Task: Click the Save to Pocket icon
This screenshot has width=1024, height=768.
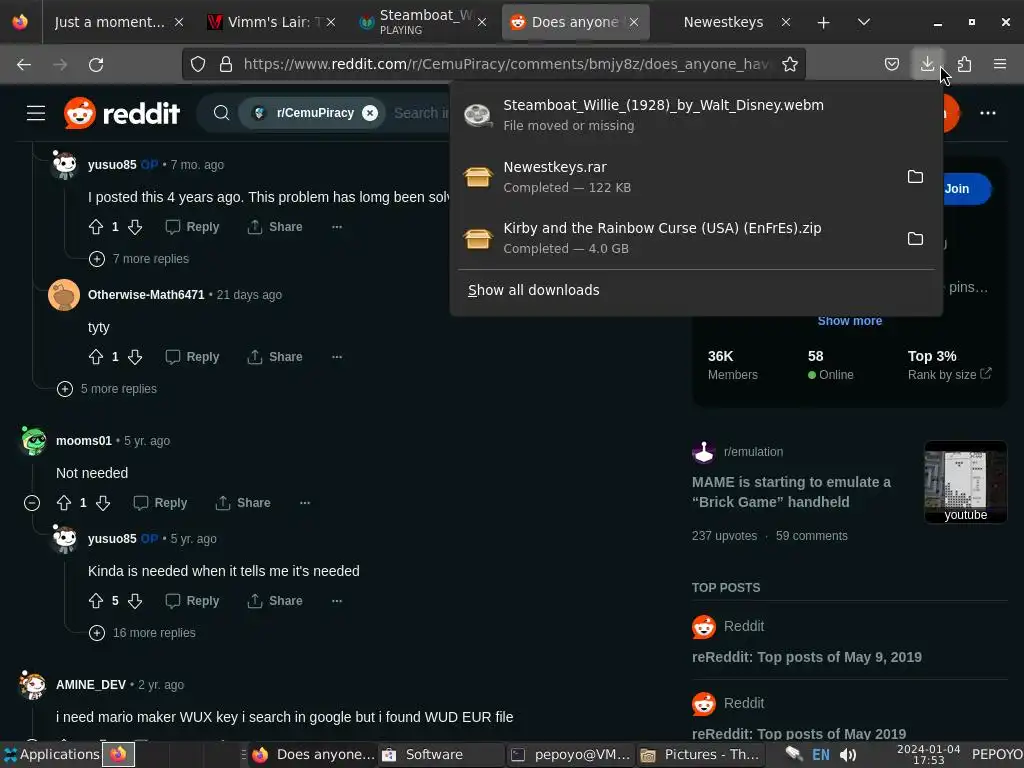Action: pyautogui.click(x=891, y=64)
